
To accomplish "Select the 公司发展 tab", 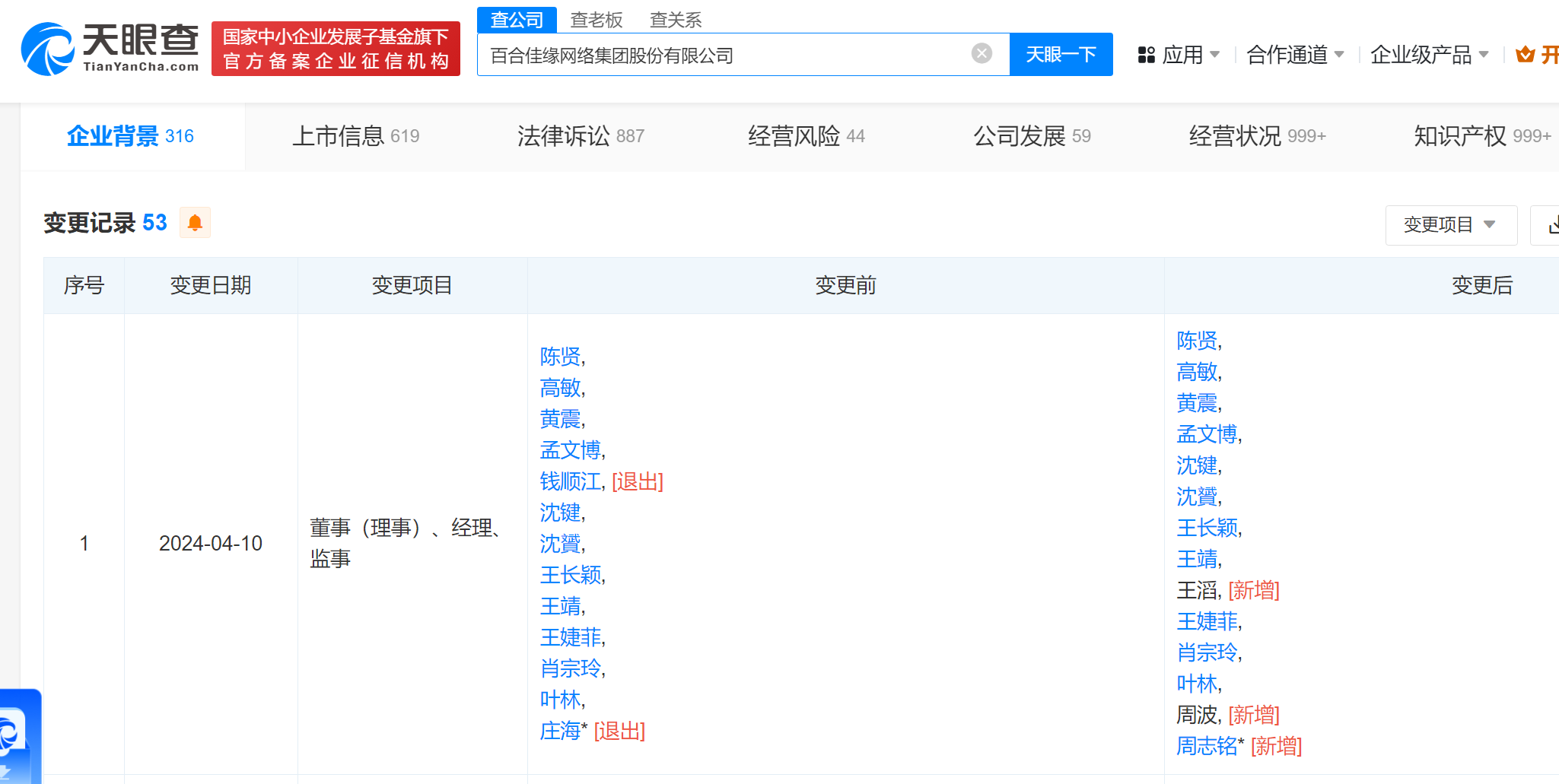I will click(1032, 136).
